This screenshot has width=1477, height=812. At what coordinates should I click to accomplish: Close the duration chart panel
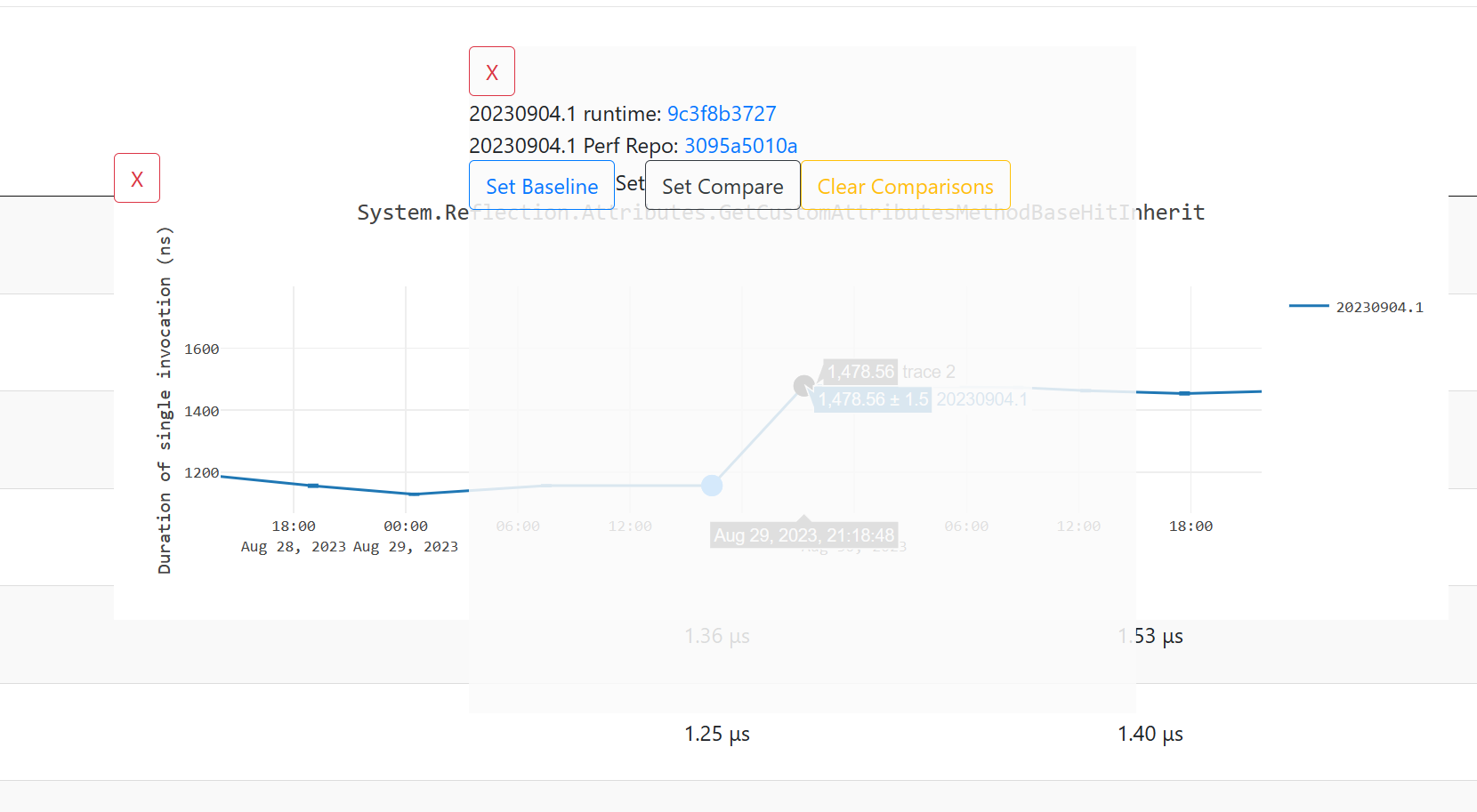137,178
